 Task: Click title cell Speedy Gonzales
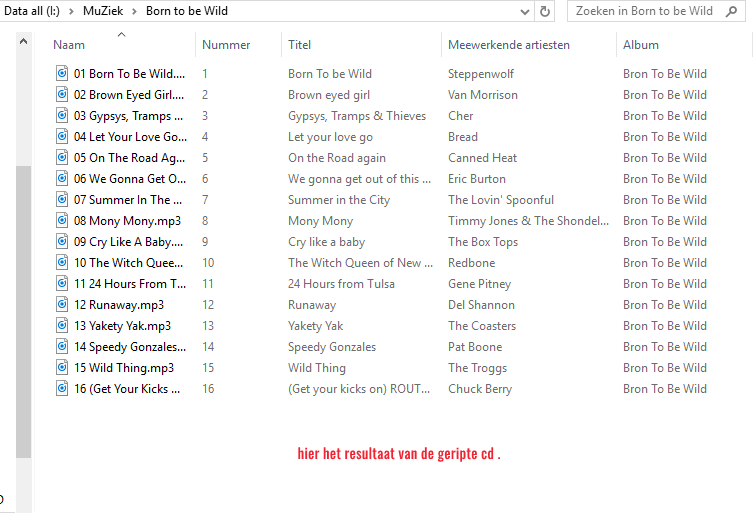coord(332,347)
